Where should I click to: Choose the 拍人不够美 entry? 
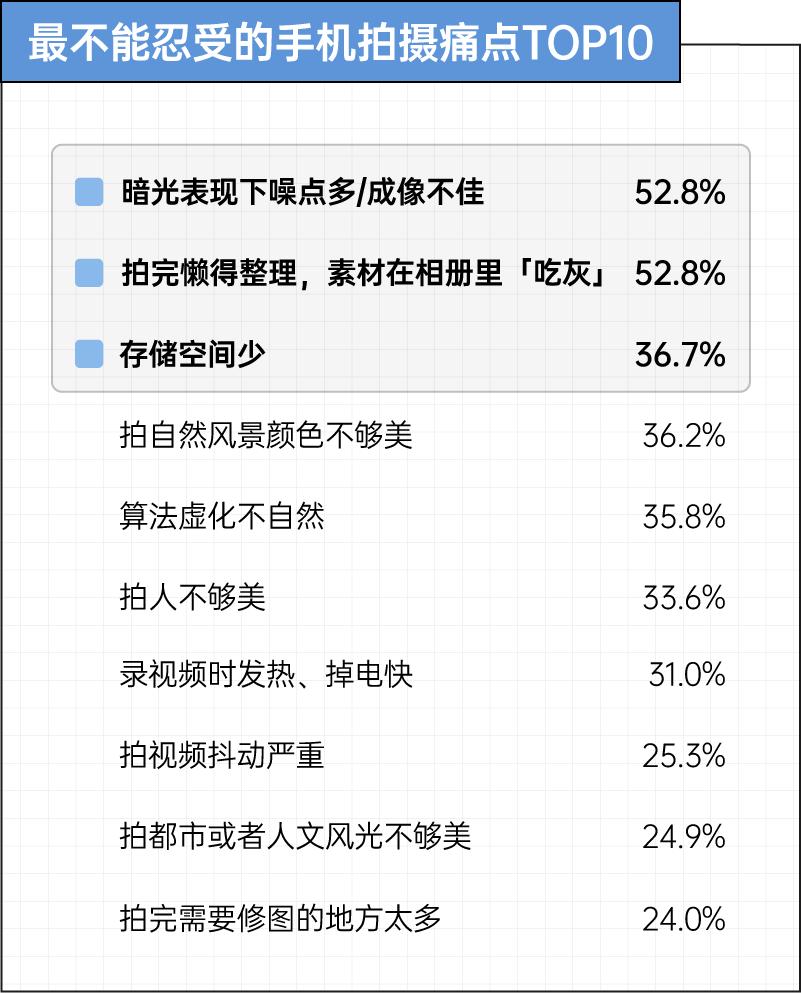click(193, 598)
